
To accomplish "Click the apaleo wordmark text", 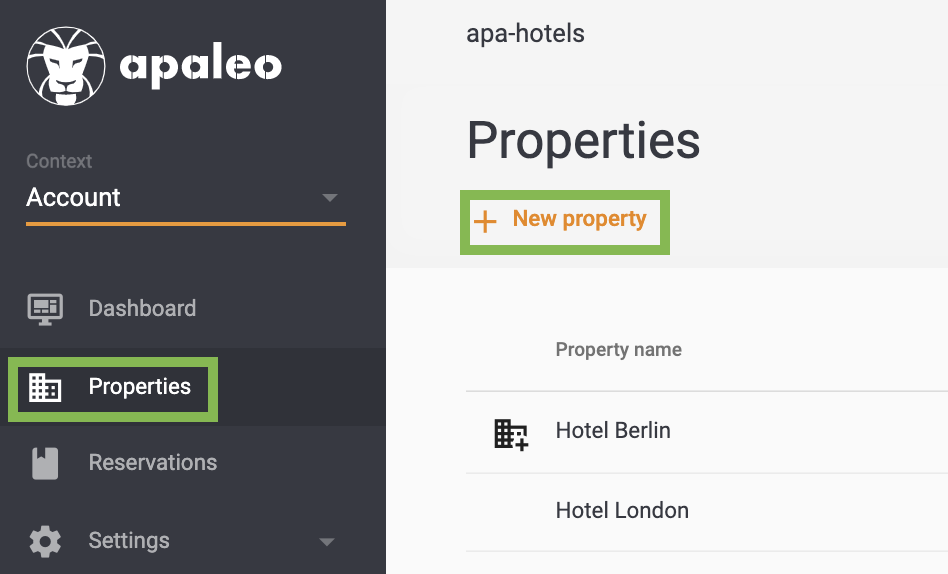I will 201,67.
